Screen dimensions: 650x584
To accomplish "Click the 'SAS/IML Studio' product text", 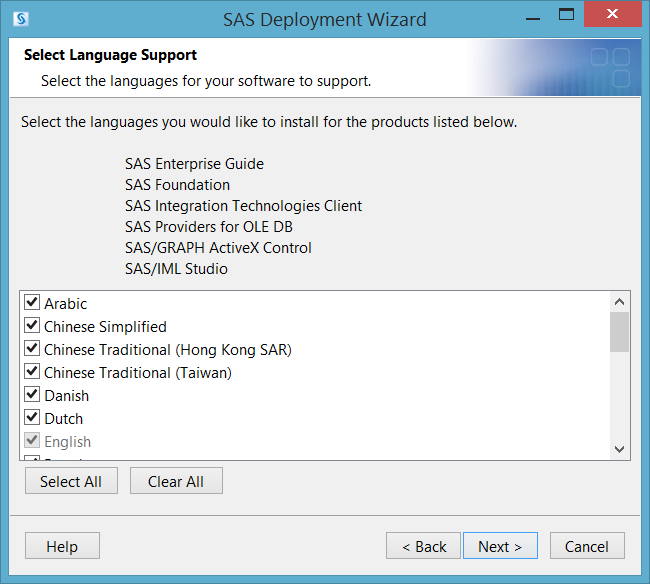I will pos(176,269).
